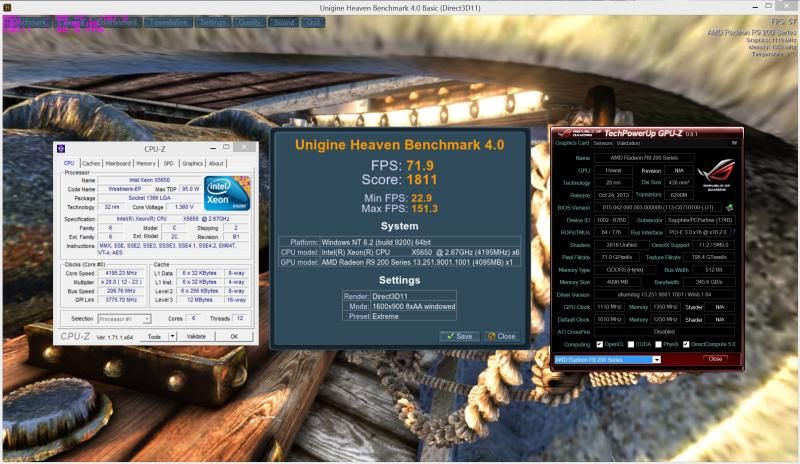Select the Graphics Card tab in GPU-Z
800x464 pixels.
572,143
